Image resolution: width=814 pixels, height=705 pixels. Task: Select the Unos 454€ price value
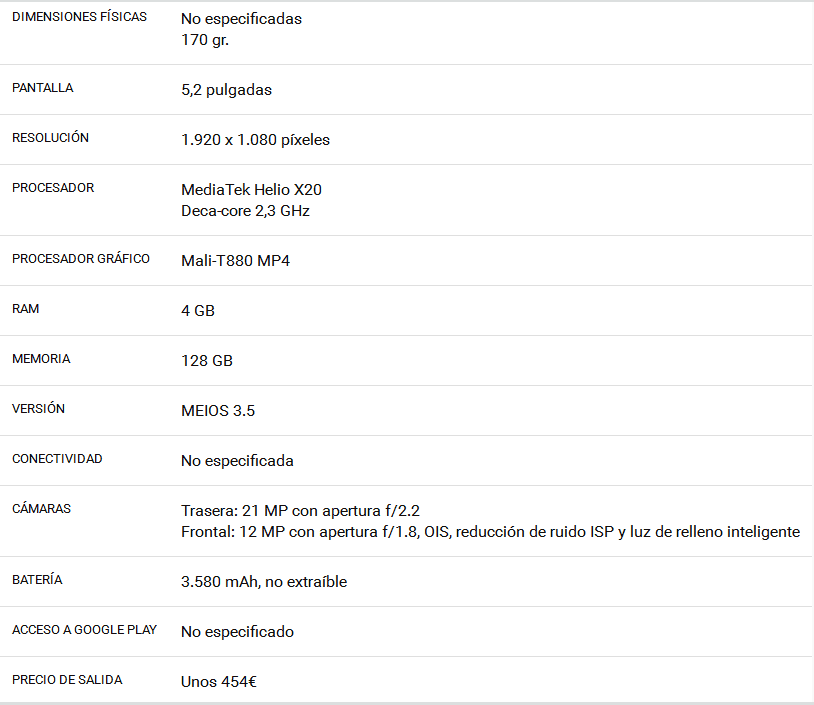point(219,682)
